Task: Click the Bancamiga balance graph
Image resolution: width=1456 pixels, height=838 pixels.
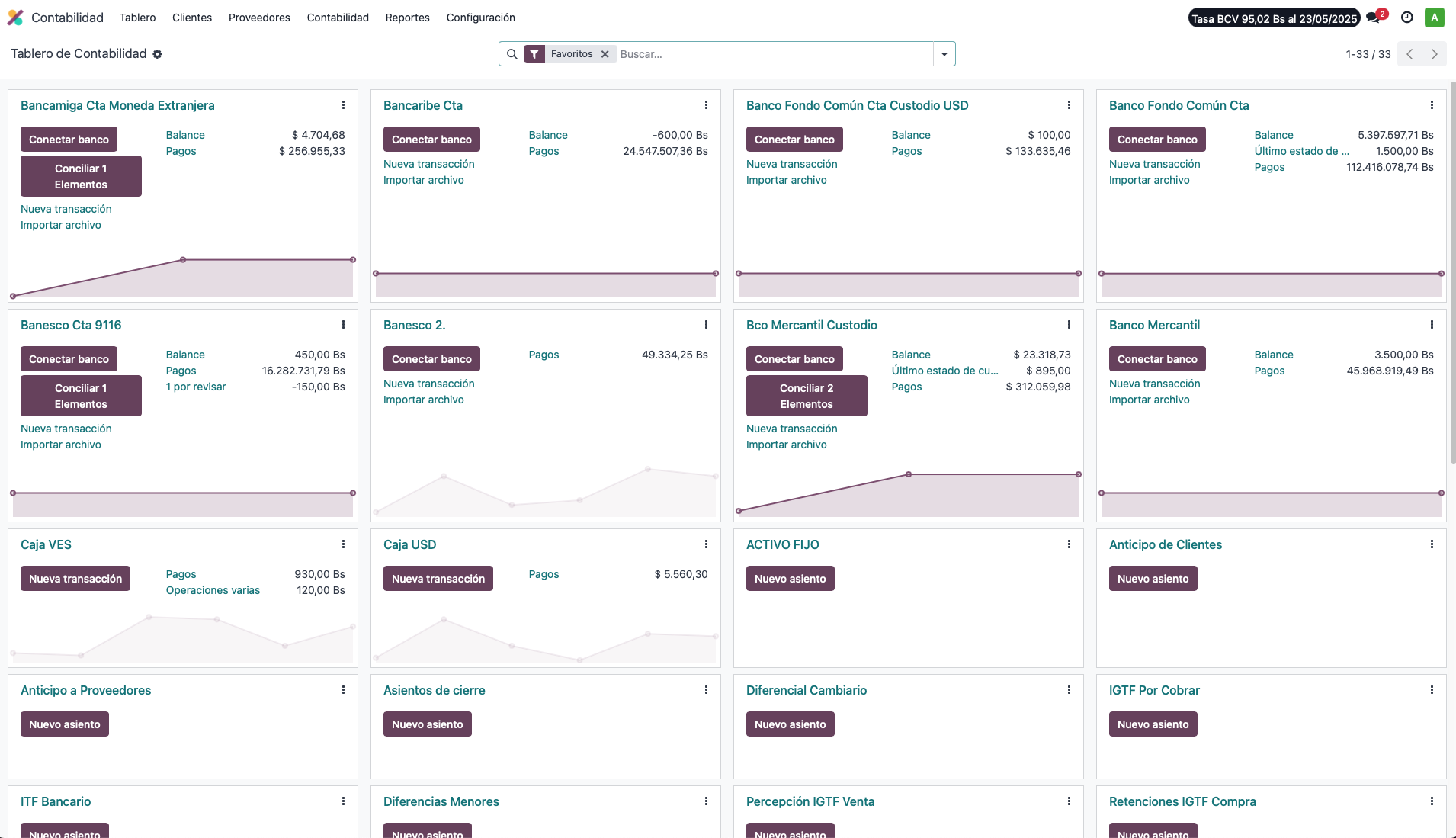Action: coord(183,277)
